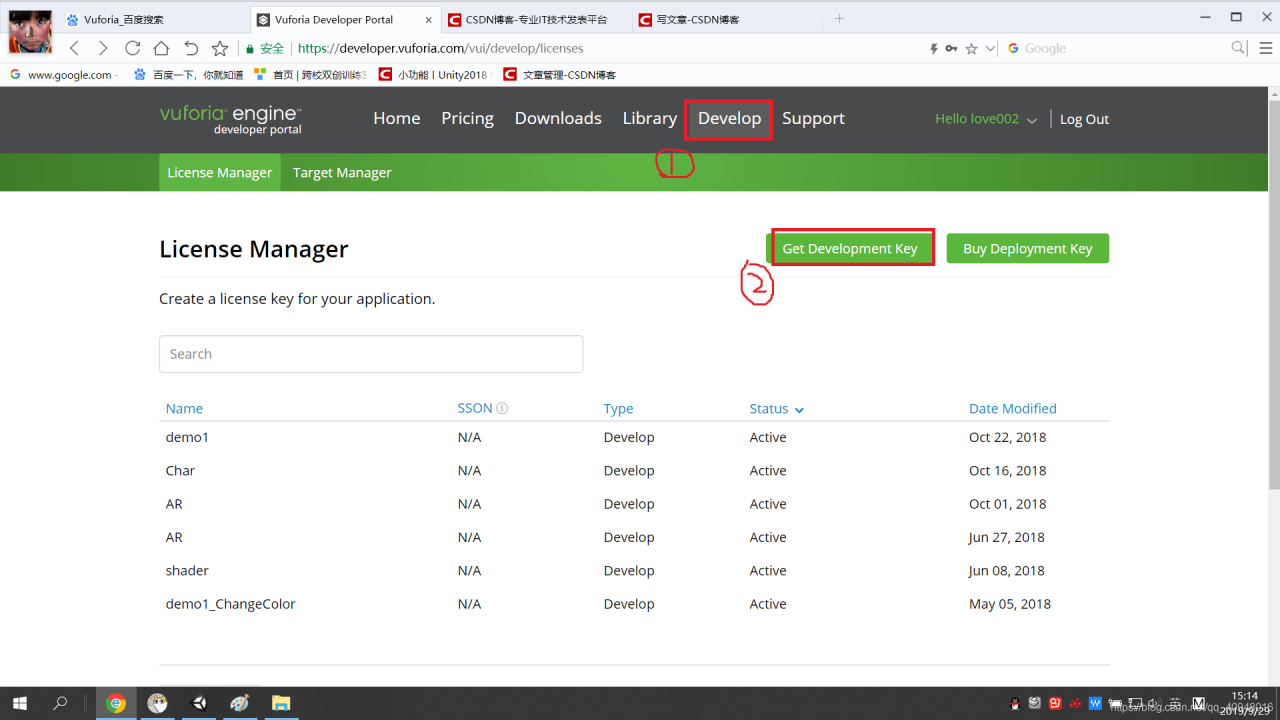
Task: Open the shader license
Action: 187,570
